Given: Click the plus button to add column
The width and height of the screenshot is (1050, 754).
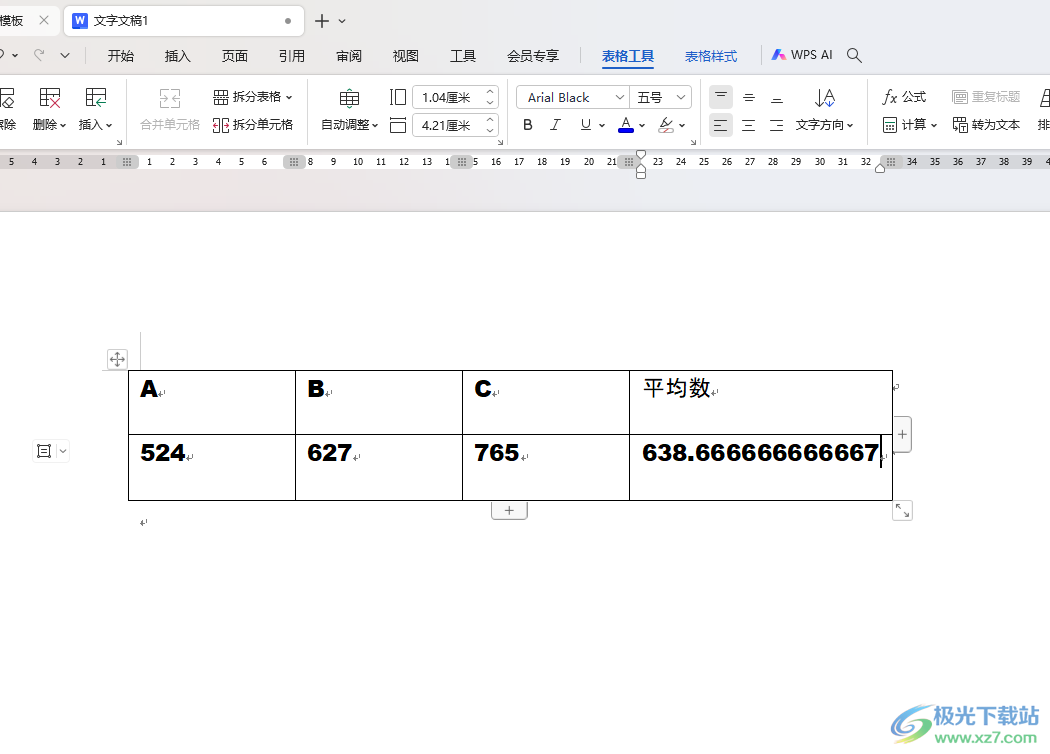Looking at the screenshot, I should click(902, 434).
